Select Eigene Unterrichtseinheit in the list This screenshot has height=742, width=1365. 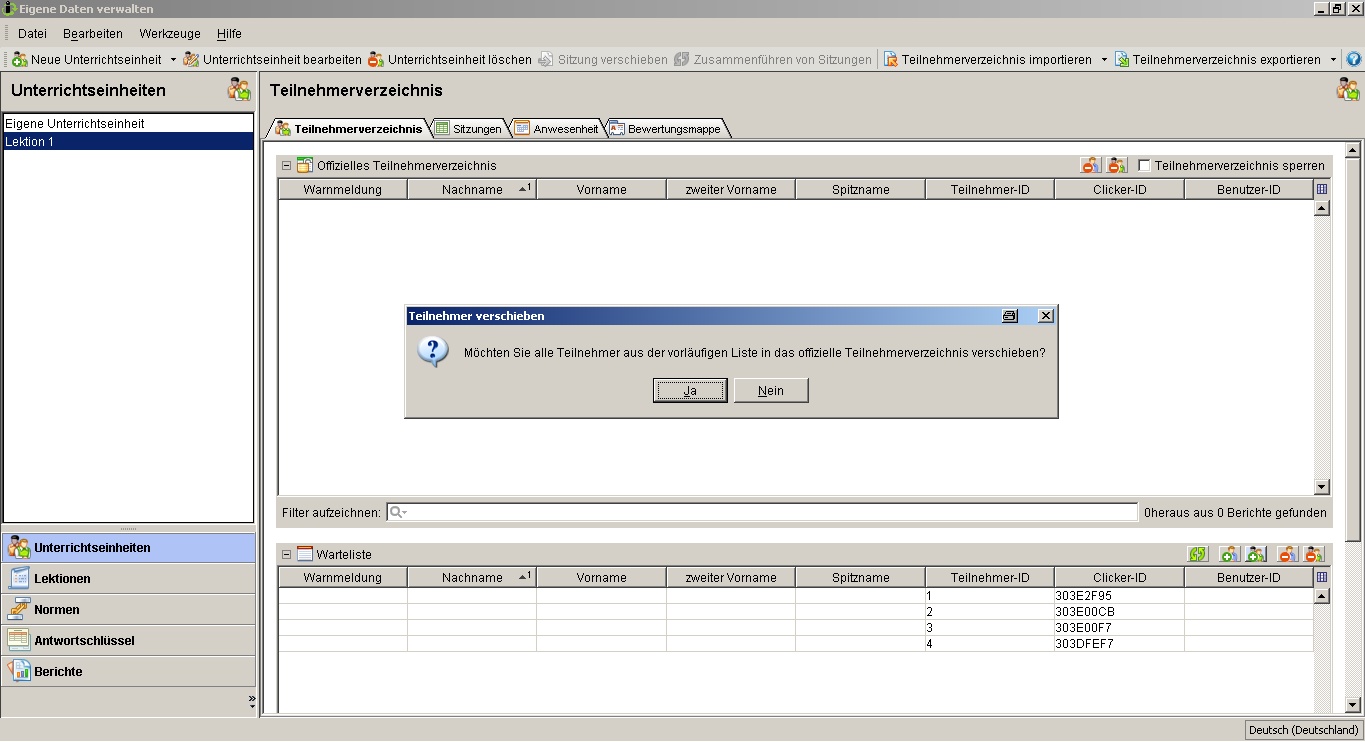coord(129,124)
